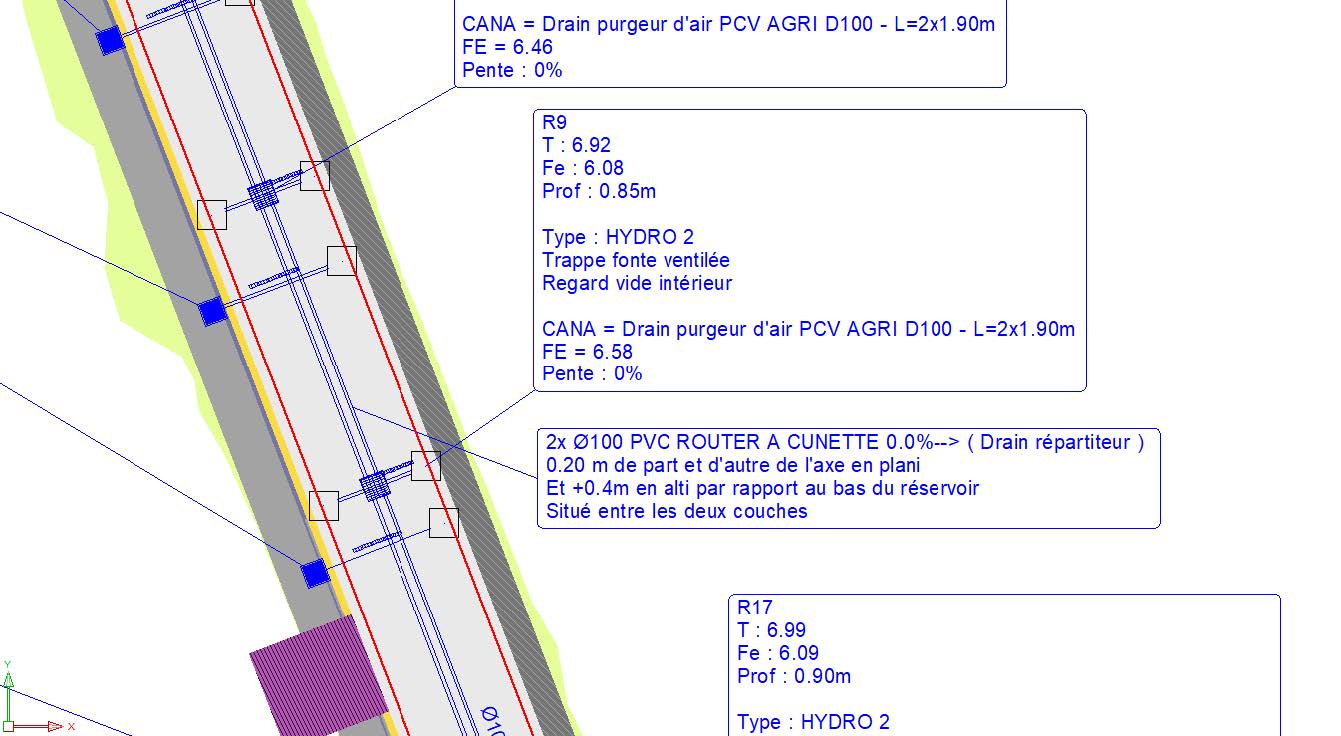1341x736 pixels.
Task: Select the lowest blue filled square above purple block
Action: (x=315, y=574)
